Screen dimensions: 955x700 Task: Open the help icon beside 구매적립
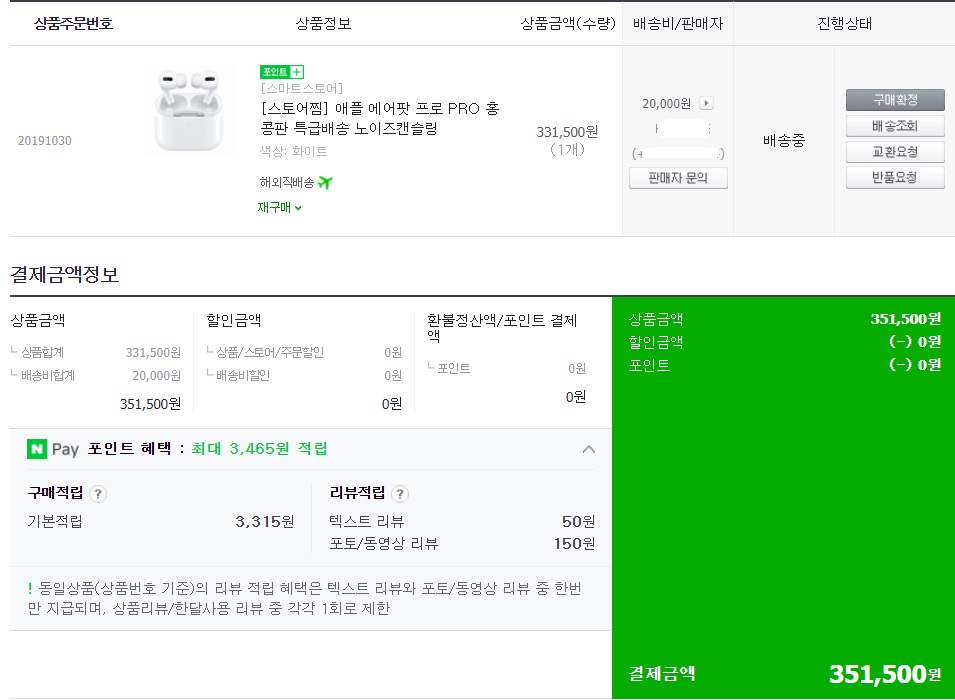click(98, 493)
